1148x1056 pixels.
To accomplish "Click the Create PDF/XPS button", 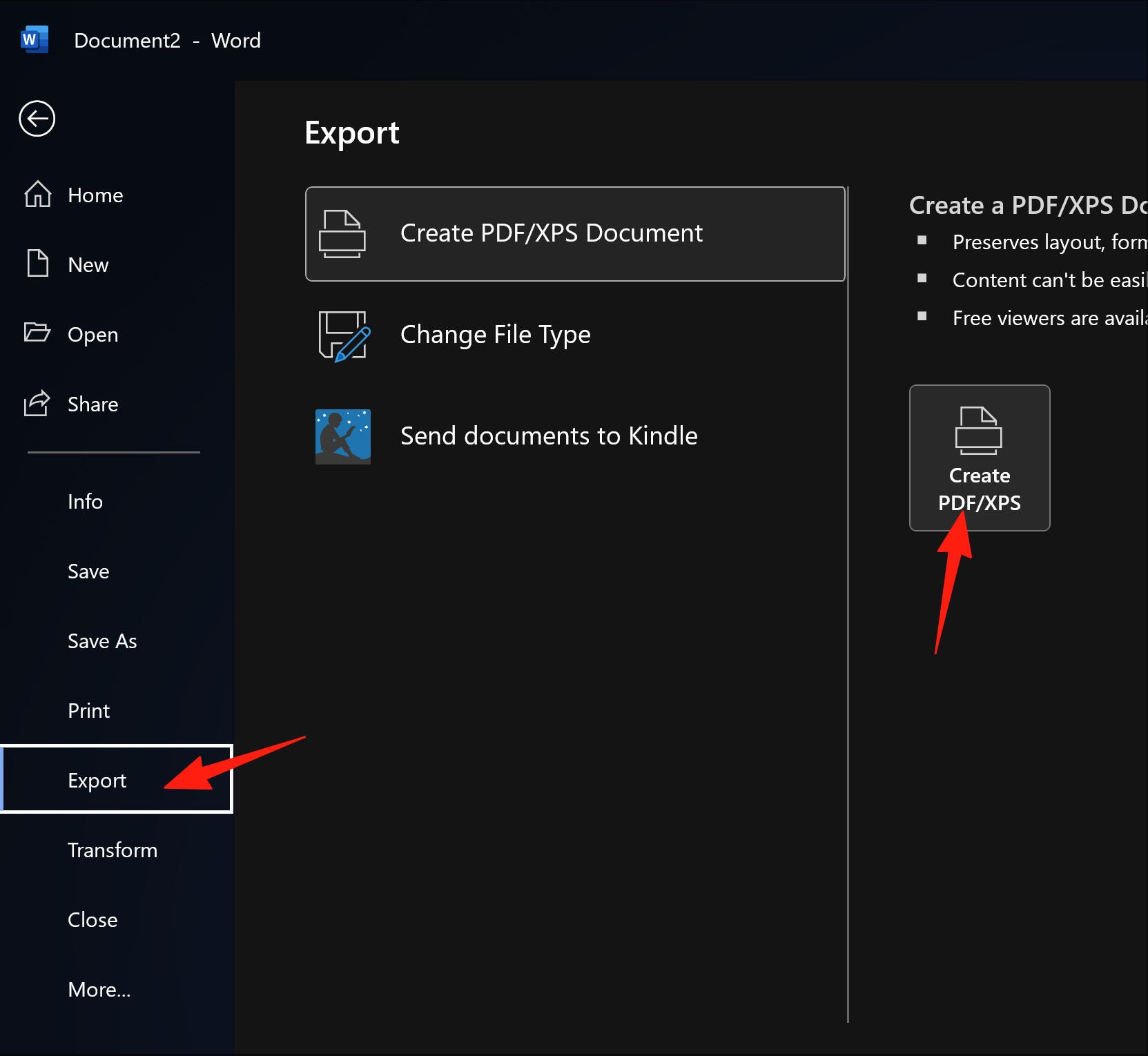I will [x=980, y=458].
